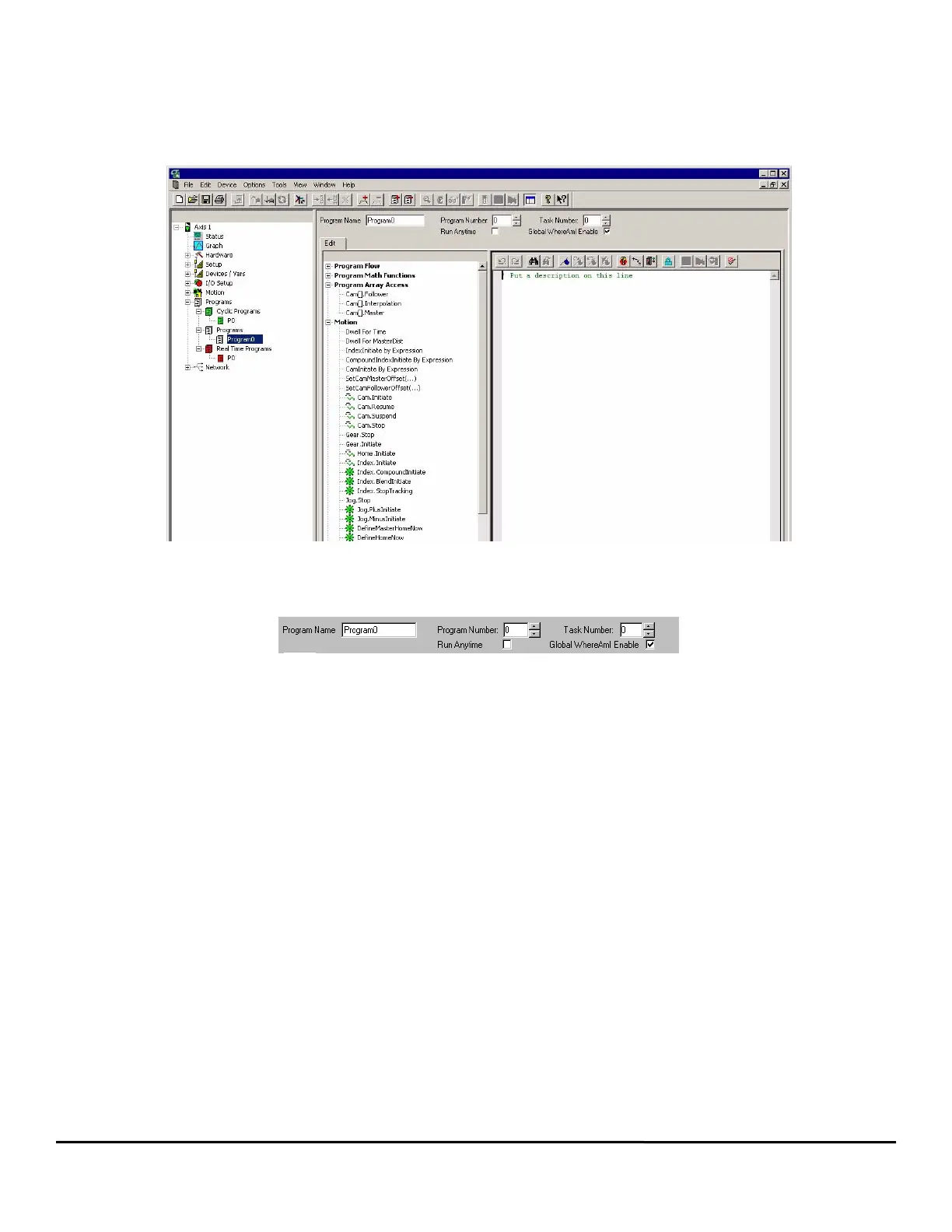Click the New file toolbar icon
The height and width of the screenshot is (1232, 952).
(180, 200)
